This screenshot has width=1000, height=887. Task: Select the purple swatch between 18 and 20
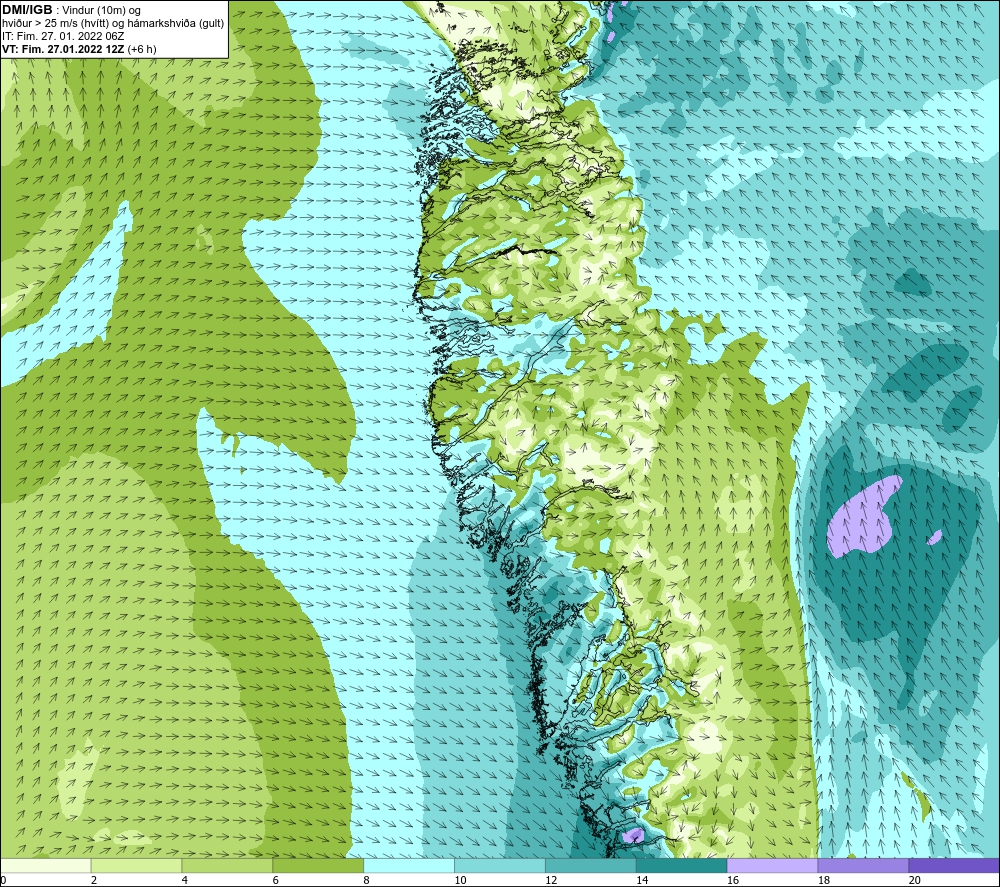pos(864,865)
